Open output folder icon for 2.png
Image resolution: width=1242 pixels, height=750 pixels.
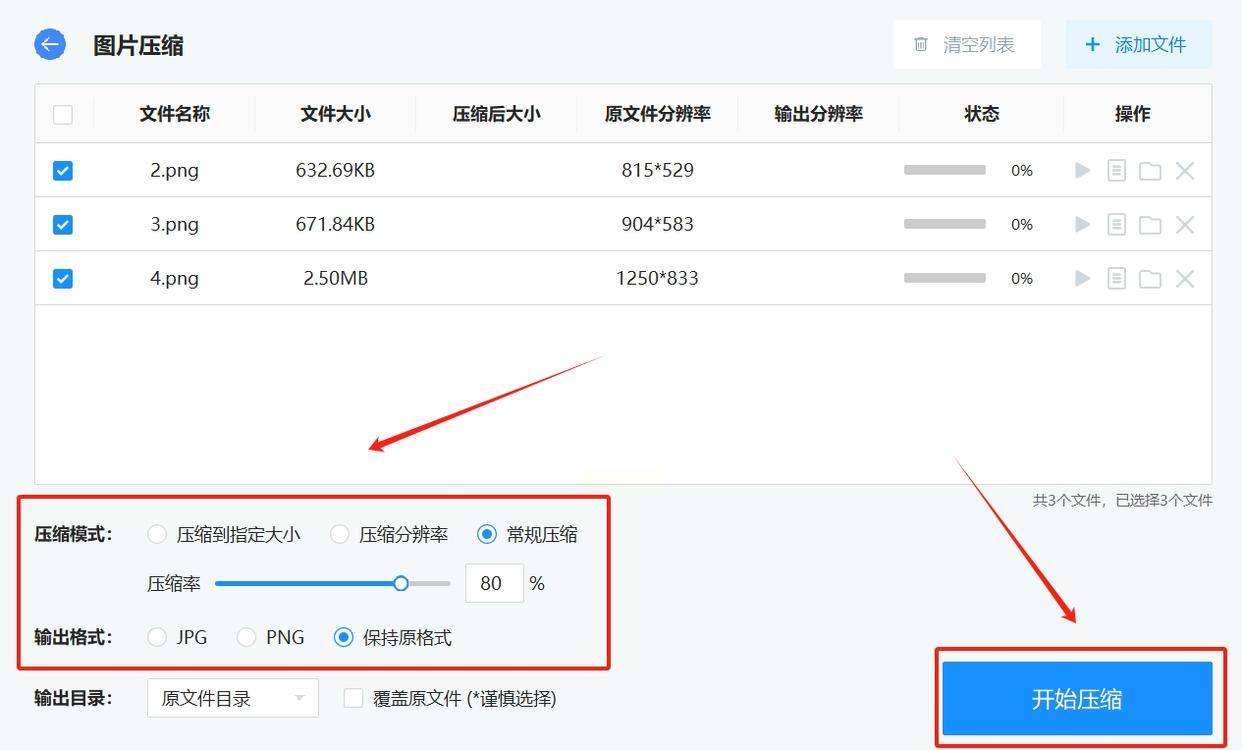pos(1150,171)
